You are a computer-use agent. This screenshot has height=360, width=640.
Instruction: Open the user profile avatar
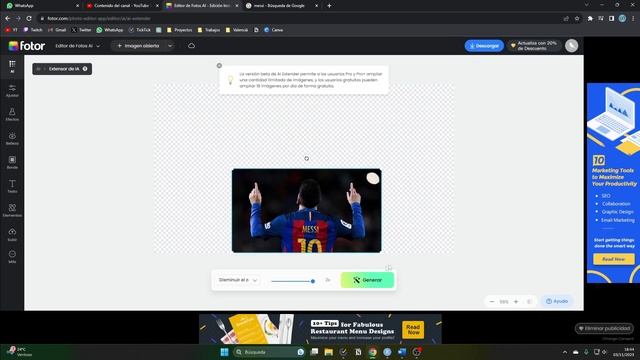pyautogui.click(x=571, y=46)
